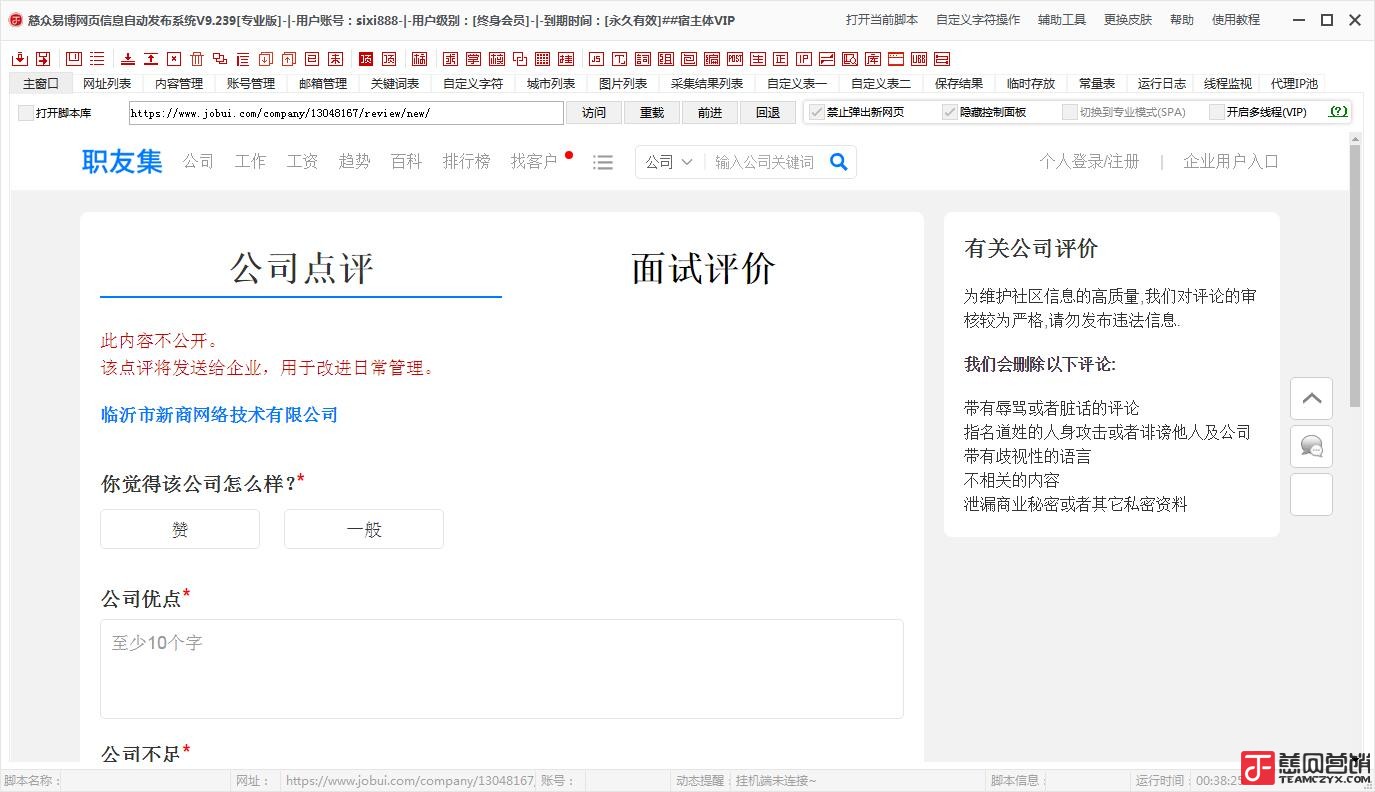1375x792 pixels.
Task: Open the 临沂市新商网络技术有限公司 link
Action: click(x=219, y=415)
